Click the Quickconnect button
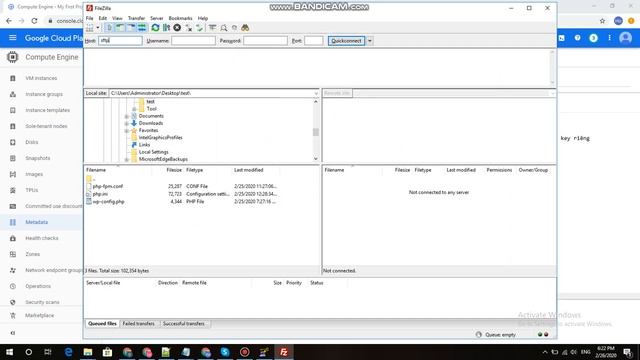 [346, 41]
